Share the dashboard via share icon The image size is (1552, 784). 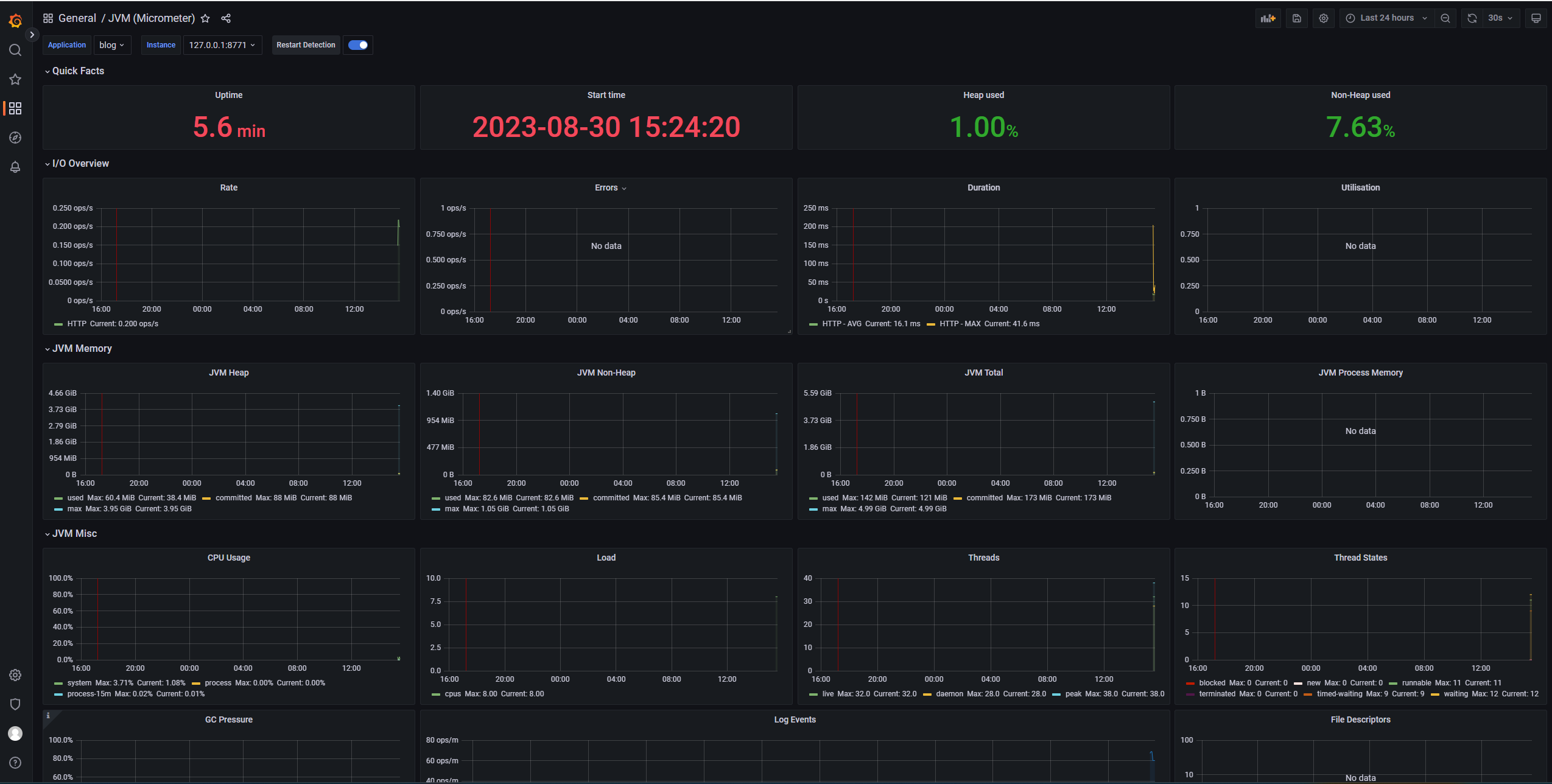226,18
